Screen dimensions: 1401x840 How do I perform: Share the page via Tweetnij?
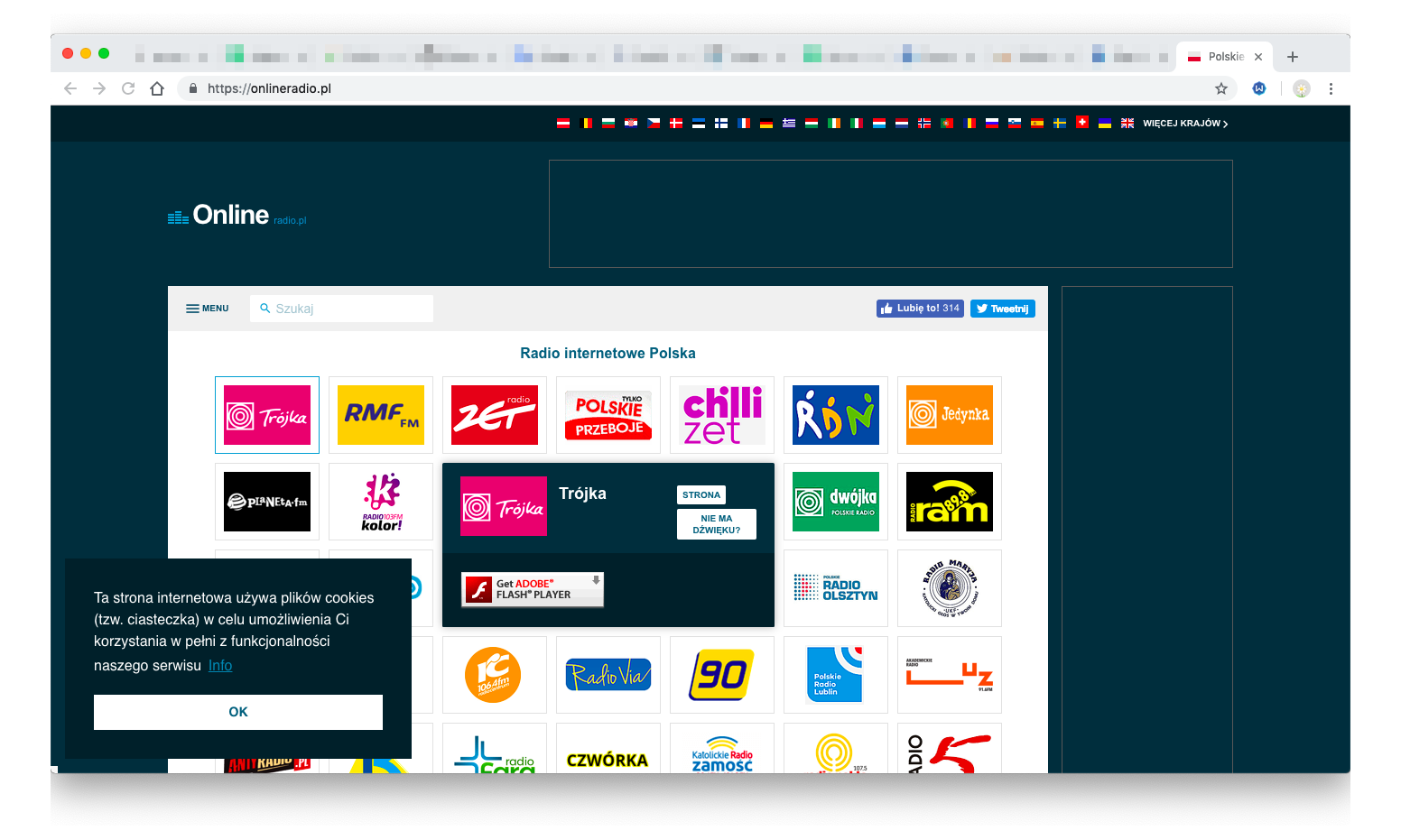tap(1002, 308)
